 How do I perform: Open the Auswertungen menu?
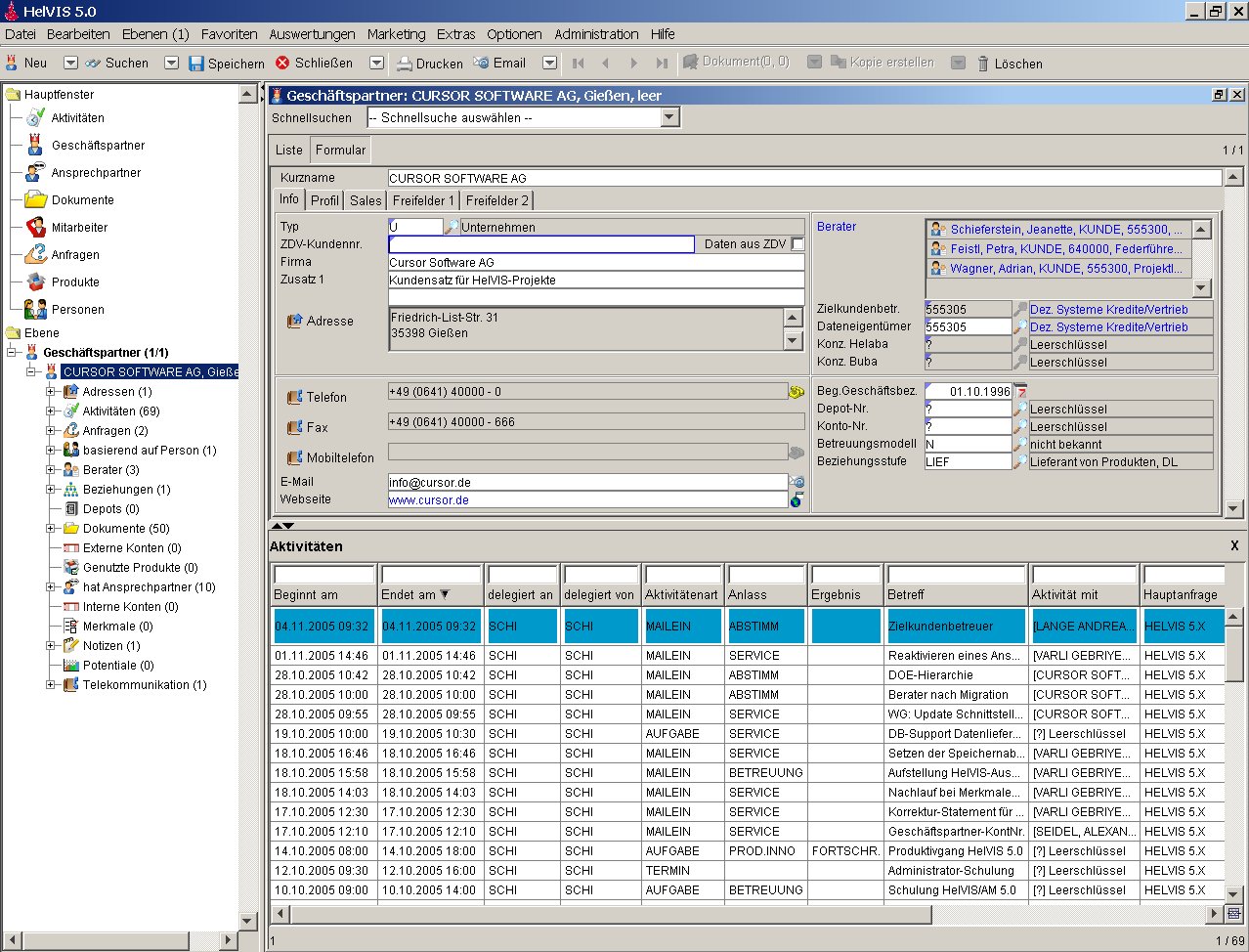pyautogui.click(x=312, y=34)
